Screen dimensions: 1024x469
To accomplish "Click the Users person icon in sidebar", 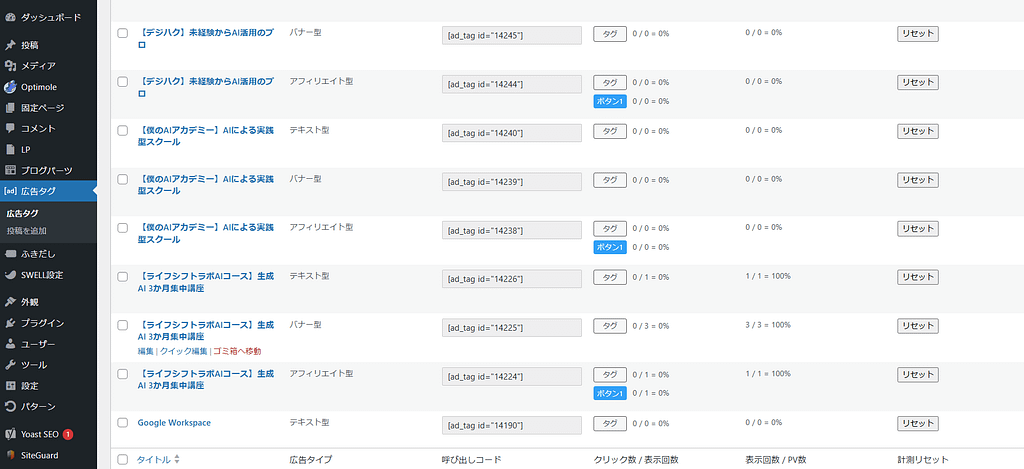I will [x=10, y=344].
